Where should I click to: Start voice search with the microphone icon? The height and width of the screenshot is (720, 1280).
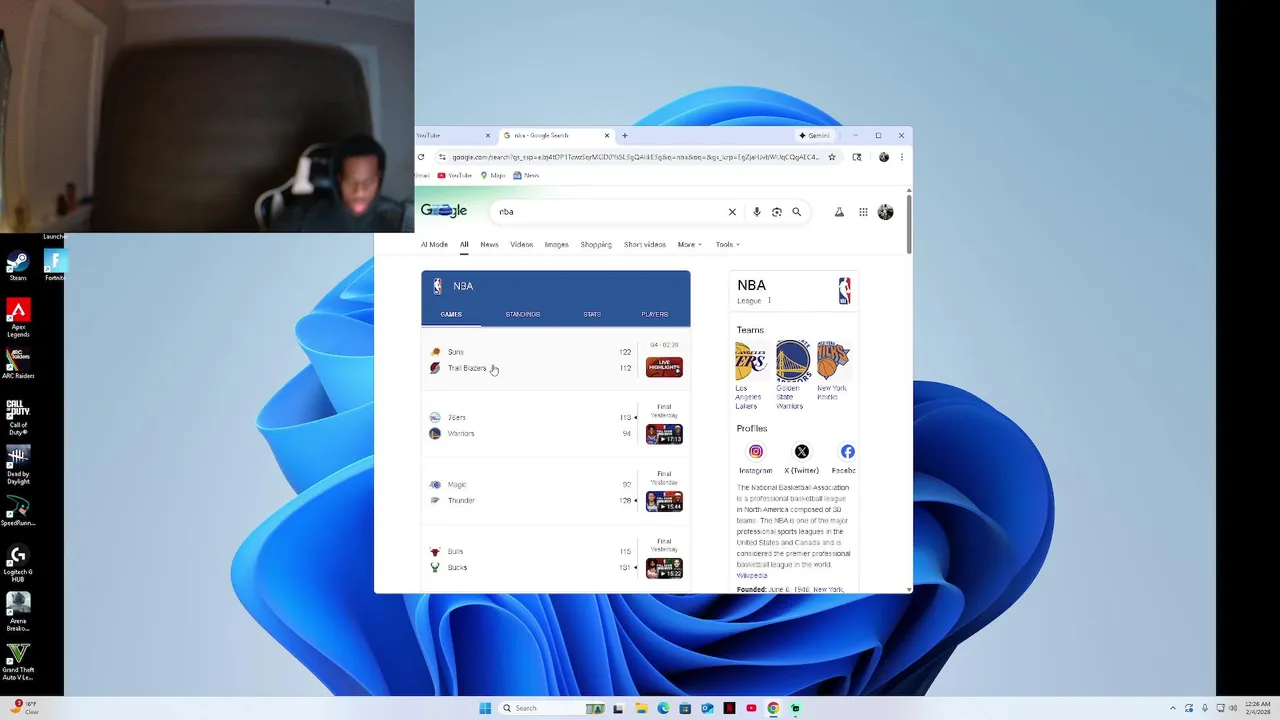point(757,212)
